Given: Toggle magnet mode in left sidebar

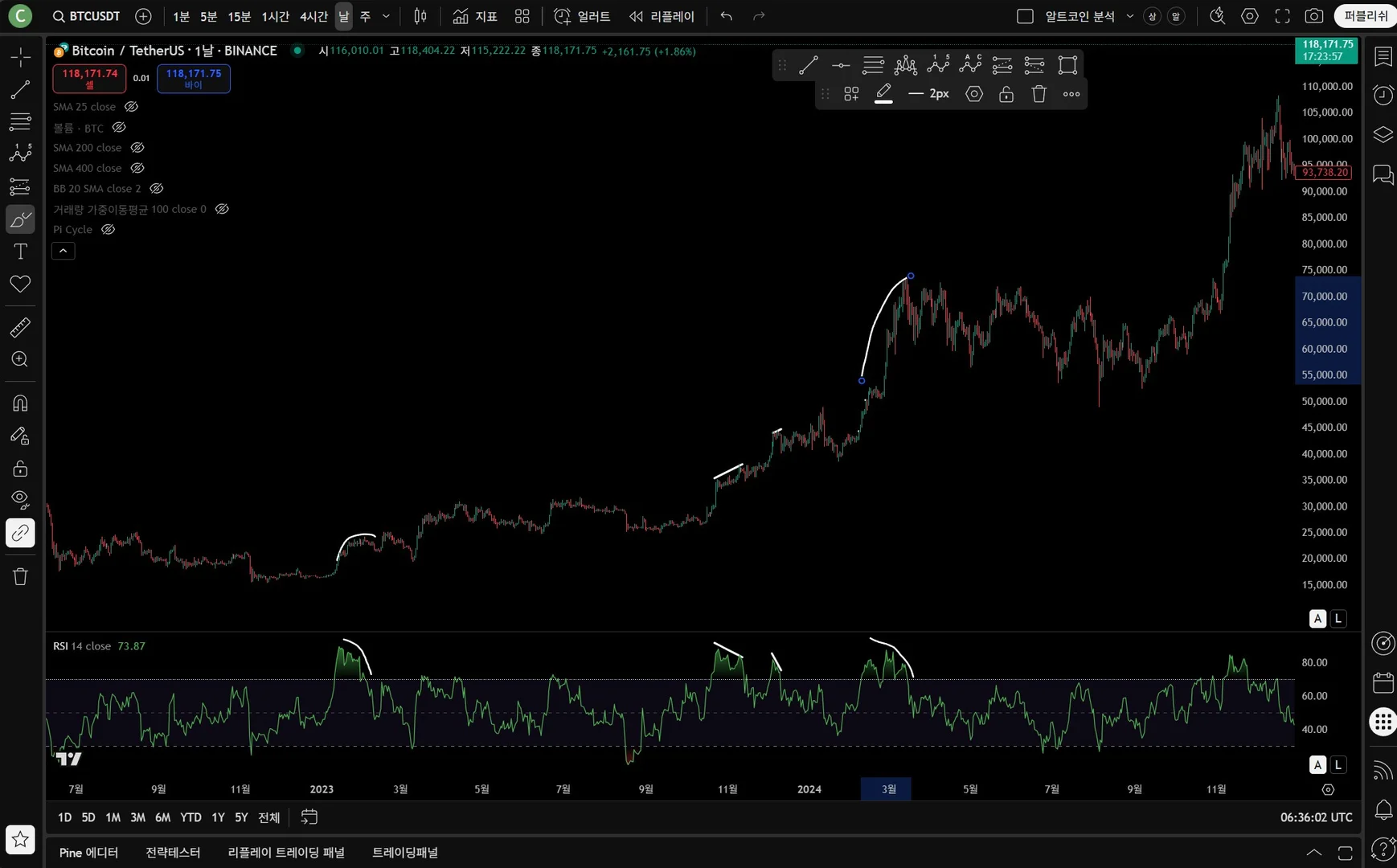Looking at the screenshot, I should (20, 403).
